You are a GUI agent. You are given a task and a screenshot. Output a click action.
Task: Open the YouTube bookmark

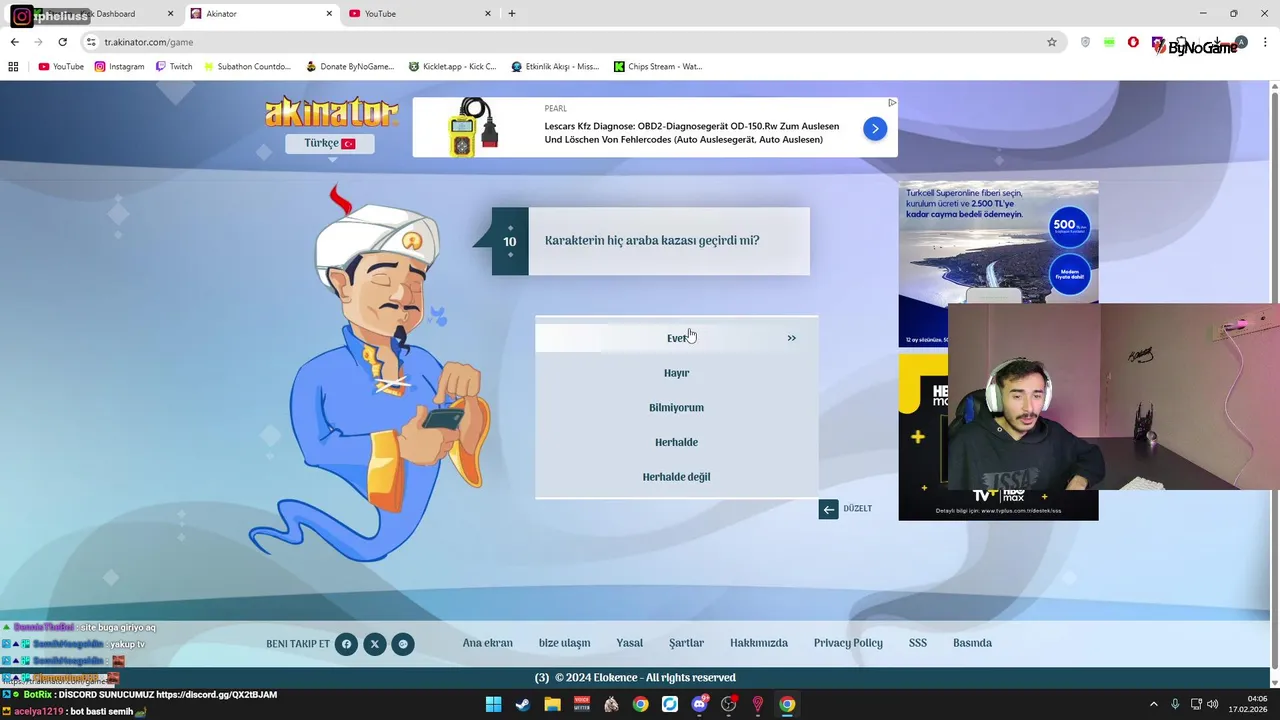[x=61, y=67]
